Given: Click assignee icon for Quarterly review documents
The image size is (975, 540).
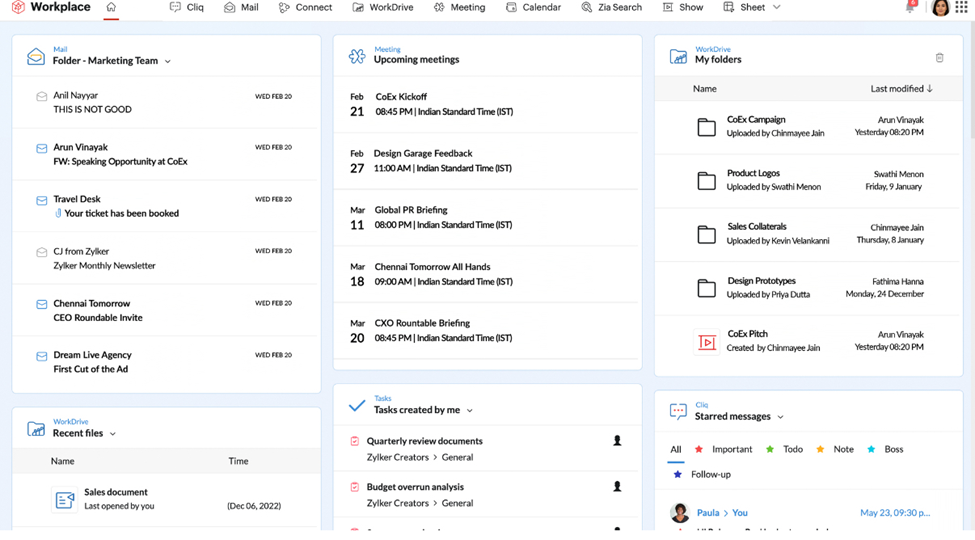Looking at the screenshot, I should click(617, 440).
